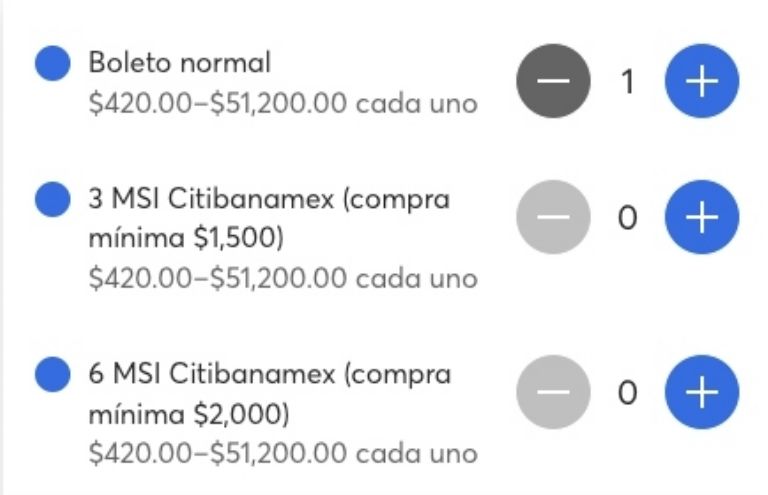The image size is (768, 495).
Task: Click price range under 3 MSI option
Action: [x=283, y=278]
